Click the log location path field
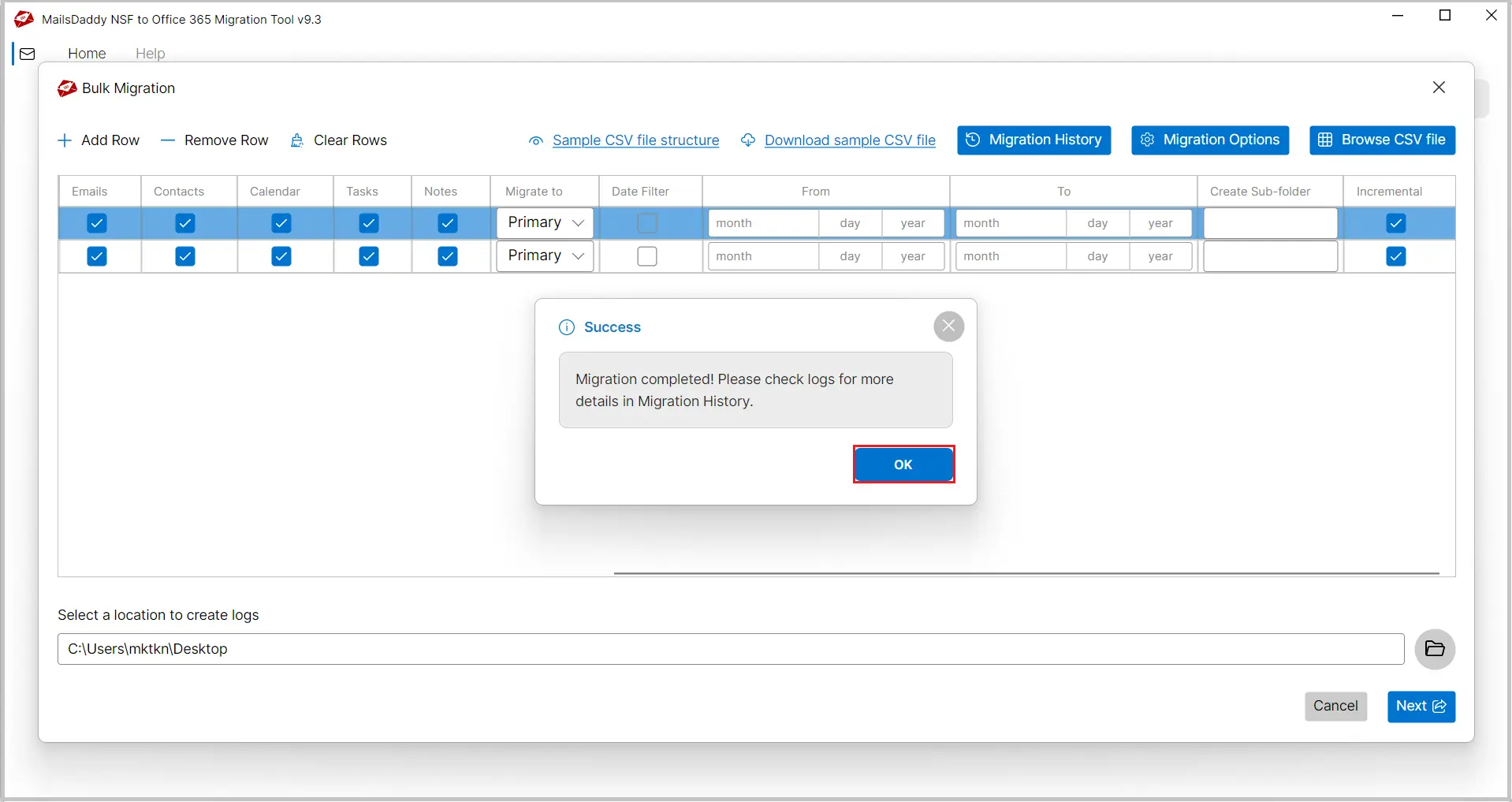 [x=730, y=649]
